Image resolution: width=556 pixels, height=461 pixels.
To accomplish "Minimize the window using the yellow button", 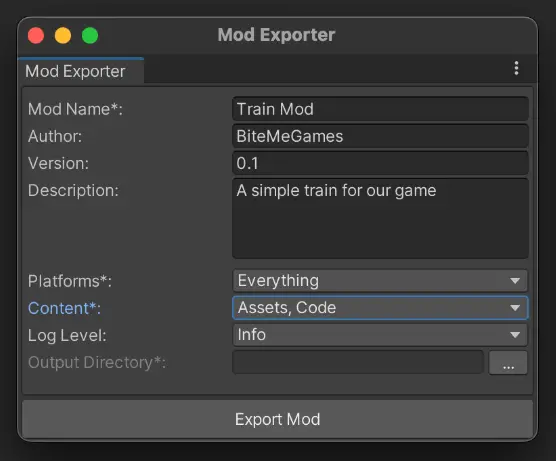I will click(x=63, y=35).
